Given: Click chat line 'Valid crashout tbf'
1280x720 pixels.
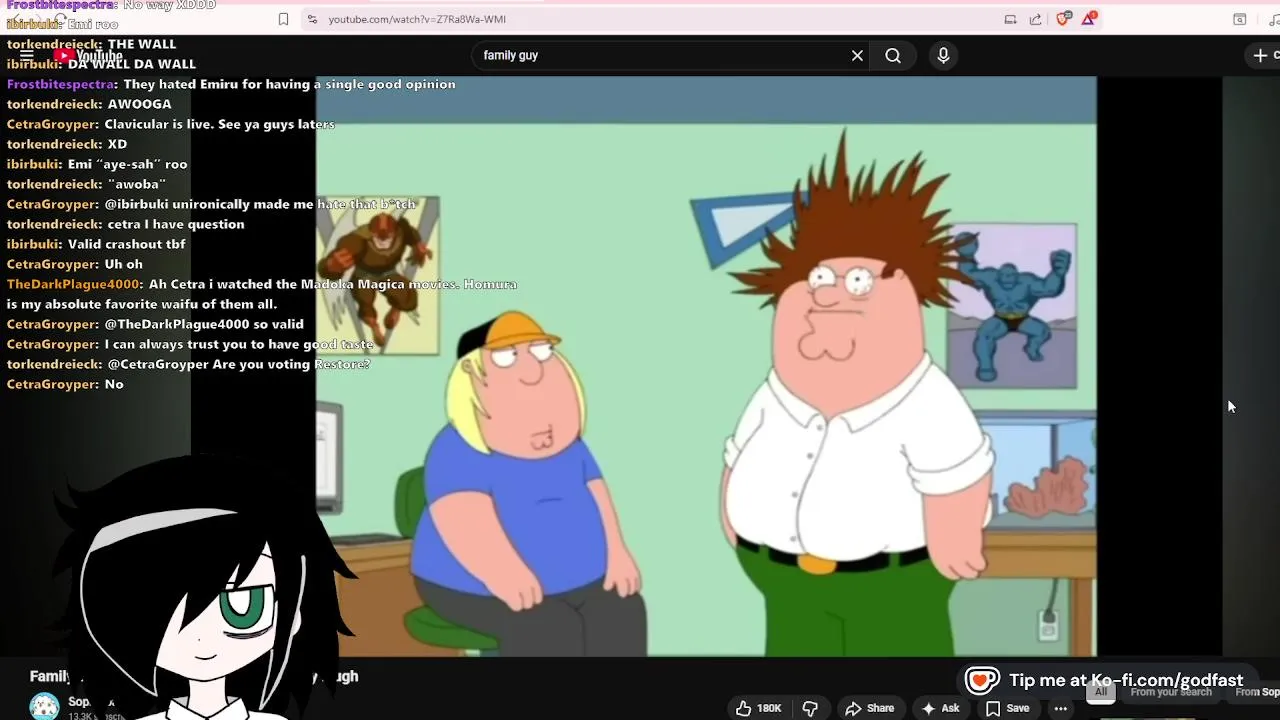Looking at the screenshot, I should coord(126,244).
